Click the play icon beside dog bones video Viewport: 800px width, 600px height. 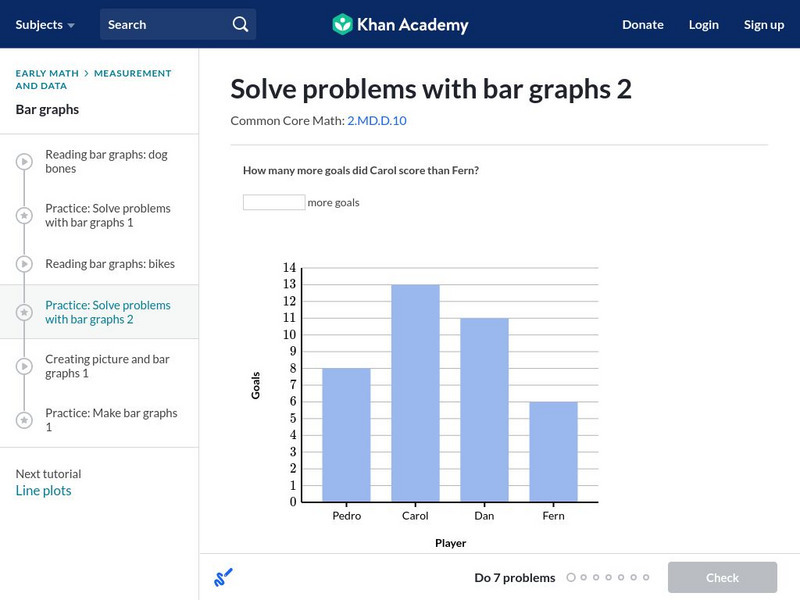[x=24, y=162]
